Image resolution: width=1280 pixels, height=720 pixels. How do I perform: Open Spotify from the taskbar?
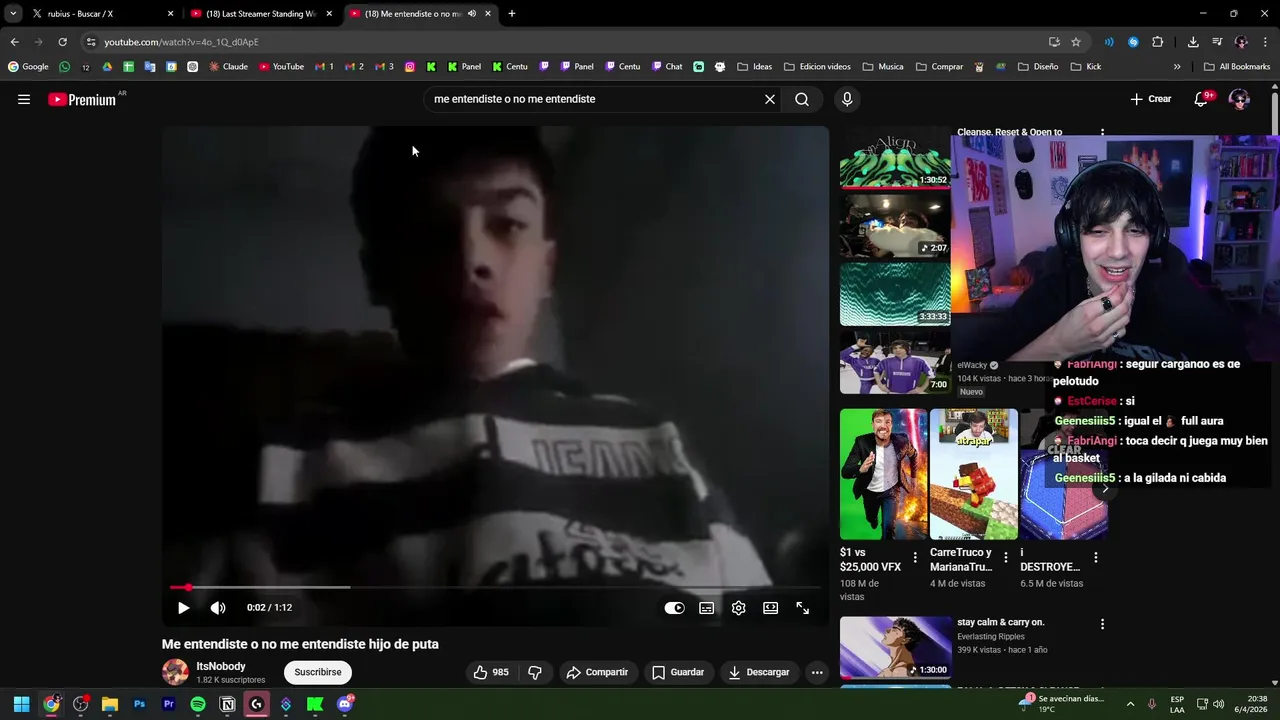(x=198, y=704)
